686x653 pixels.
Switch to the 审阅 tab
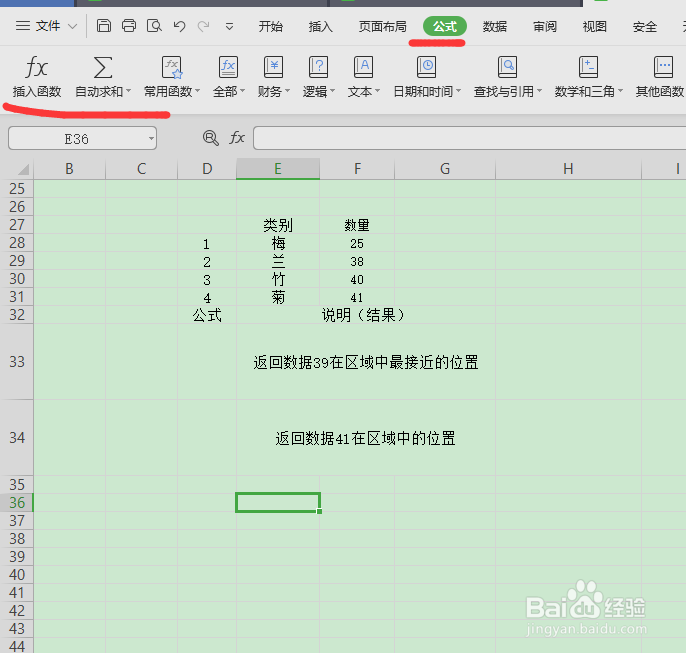pyautogui.click(x=545, y=26)
